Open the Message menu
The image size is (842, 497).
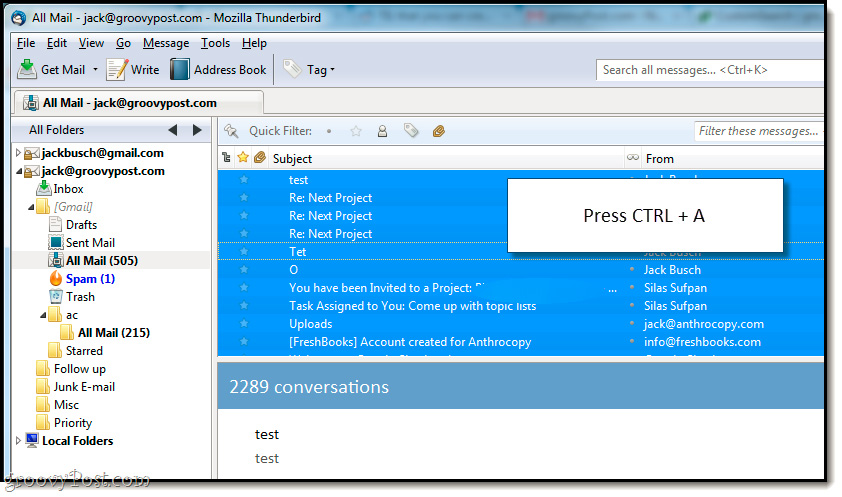coord(166,43)
